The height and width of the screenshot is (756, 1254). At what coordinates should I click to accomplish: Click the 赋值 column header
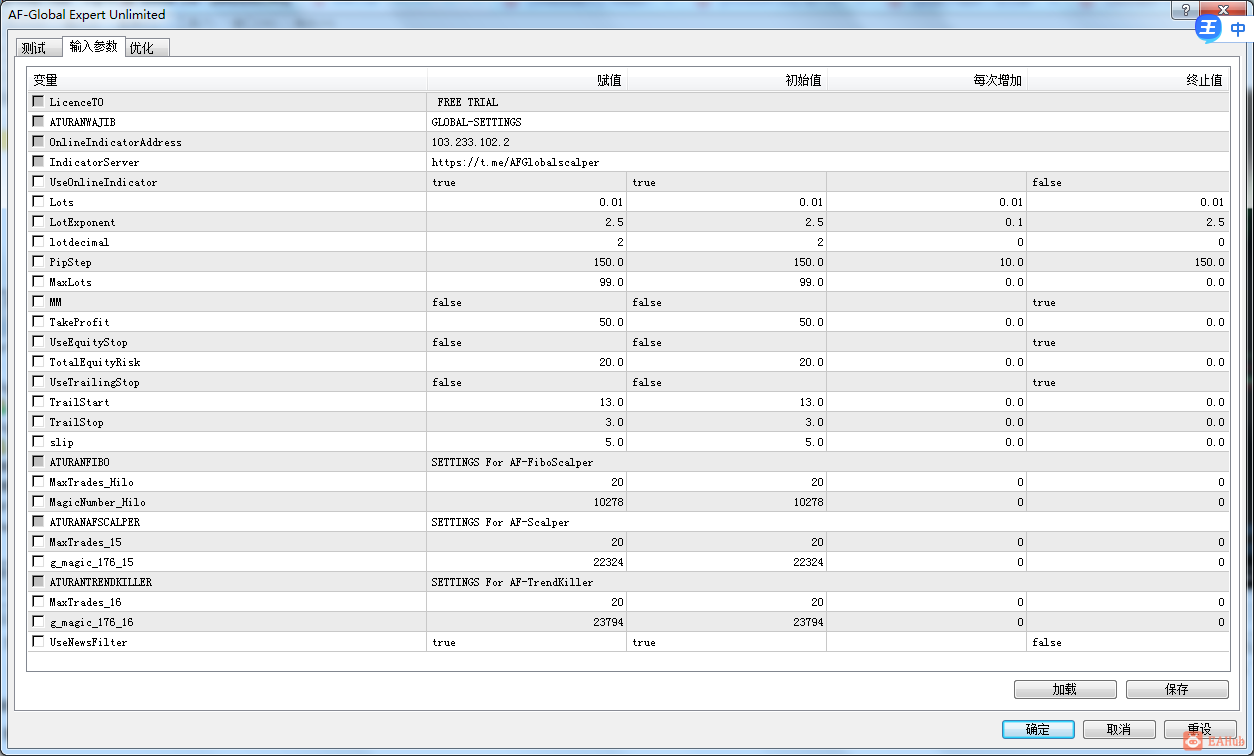click(527, 81)
